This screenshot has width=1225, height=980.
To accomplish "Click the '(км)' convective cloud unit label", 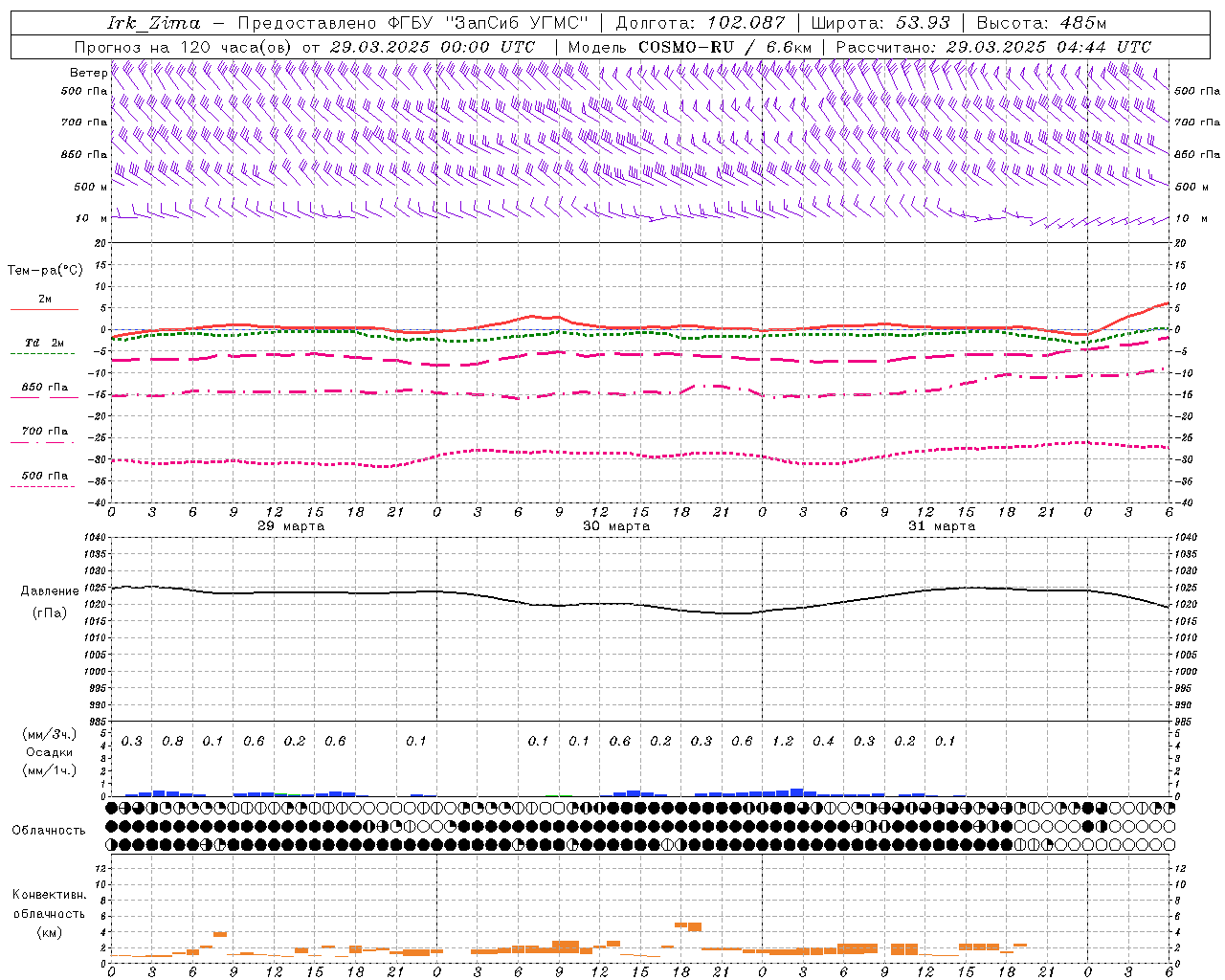I will coord(49,932).
